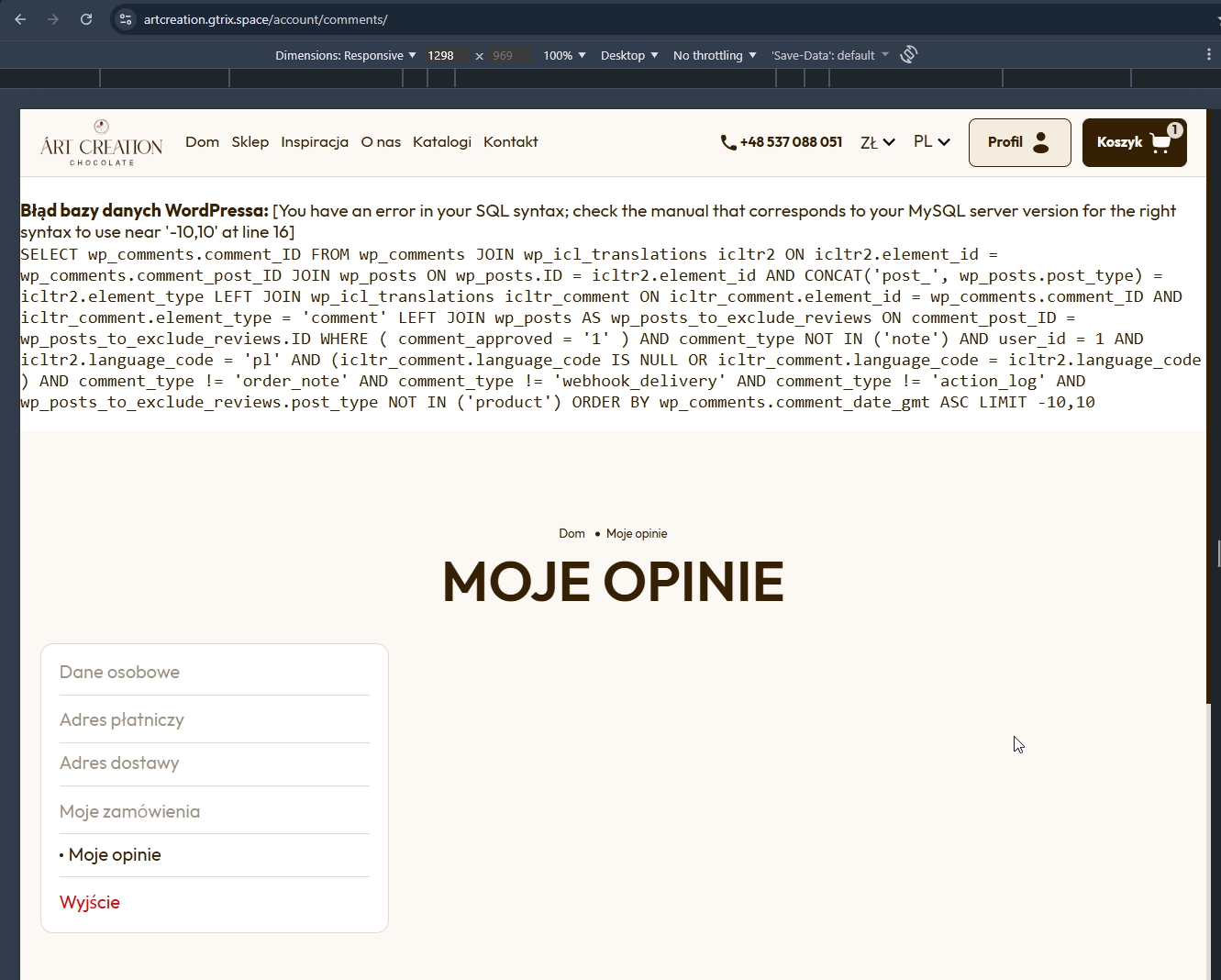Open Adres dostawy in account sidebar
The width and height of the screenshot is (1221, 980).
(119, 763)
